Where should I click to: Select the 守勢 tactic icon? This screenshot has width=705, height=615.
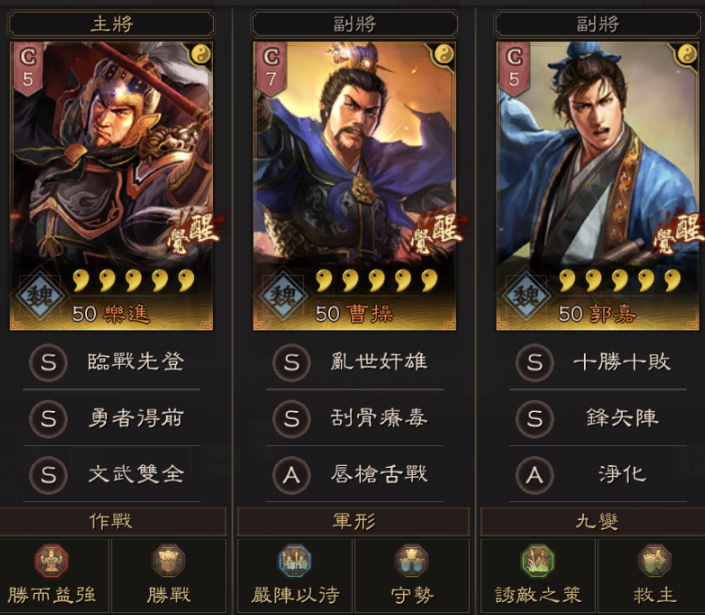(x=411, y=561)
